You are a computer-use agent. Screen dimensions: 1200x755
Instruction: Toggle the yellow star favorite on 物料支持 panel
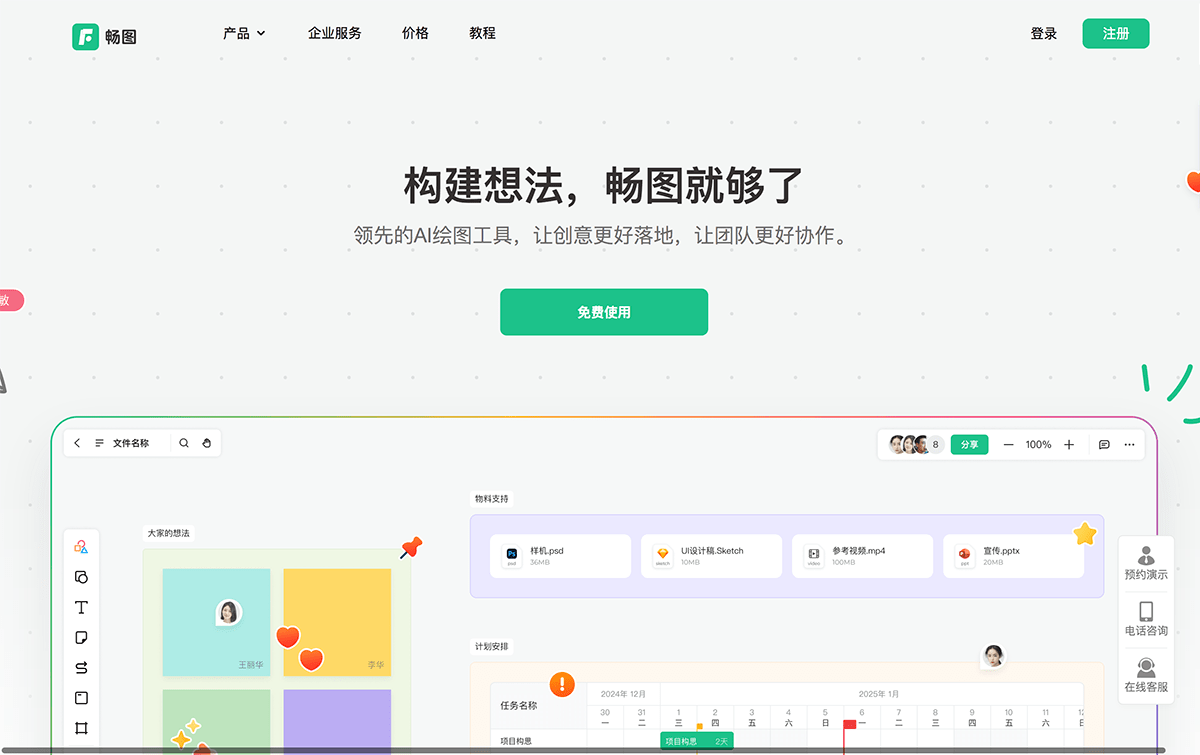pos(1085,533)
